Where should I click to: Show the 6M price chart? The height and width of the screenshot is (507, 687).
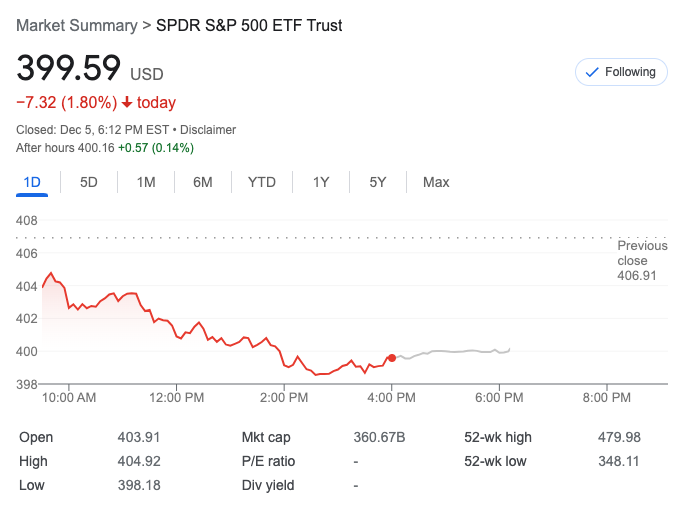click(x=203, y=182)
